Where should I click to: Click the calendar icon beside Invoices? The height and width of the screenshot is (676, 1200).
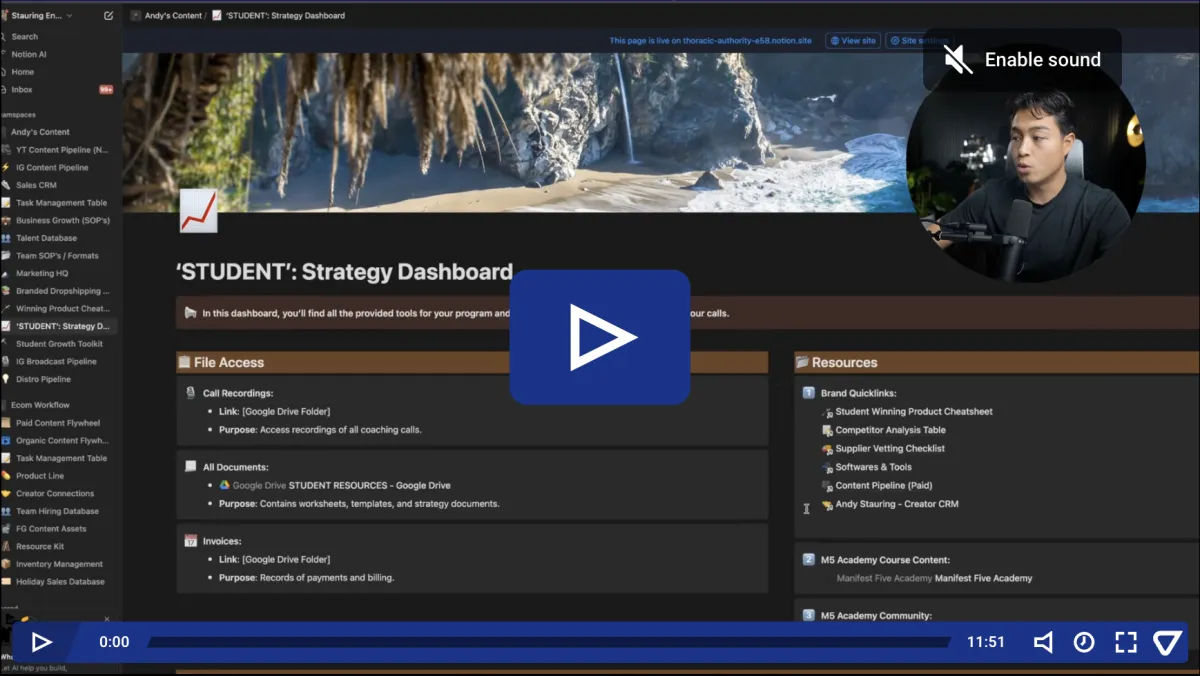click(190, 541)
